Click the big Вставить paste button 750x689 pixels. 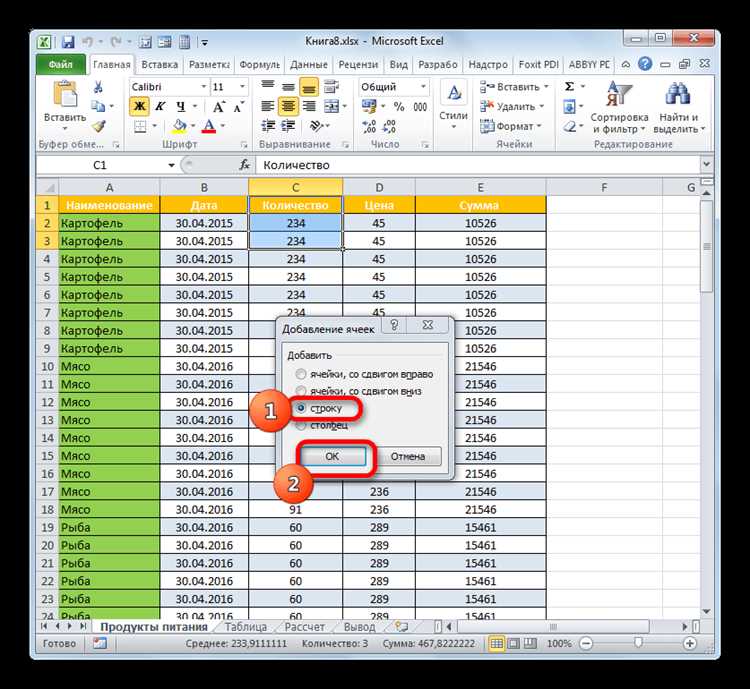coord(65,106)
